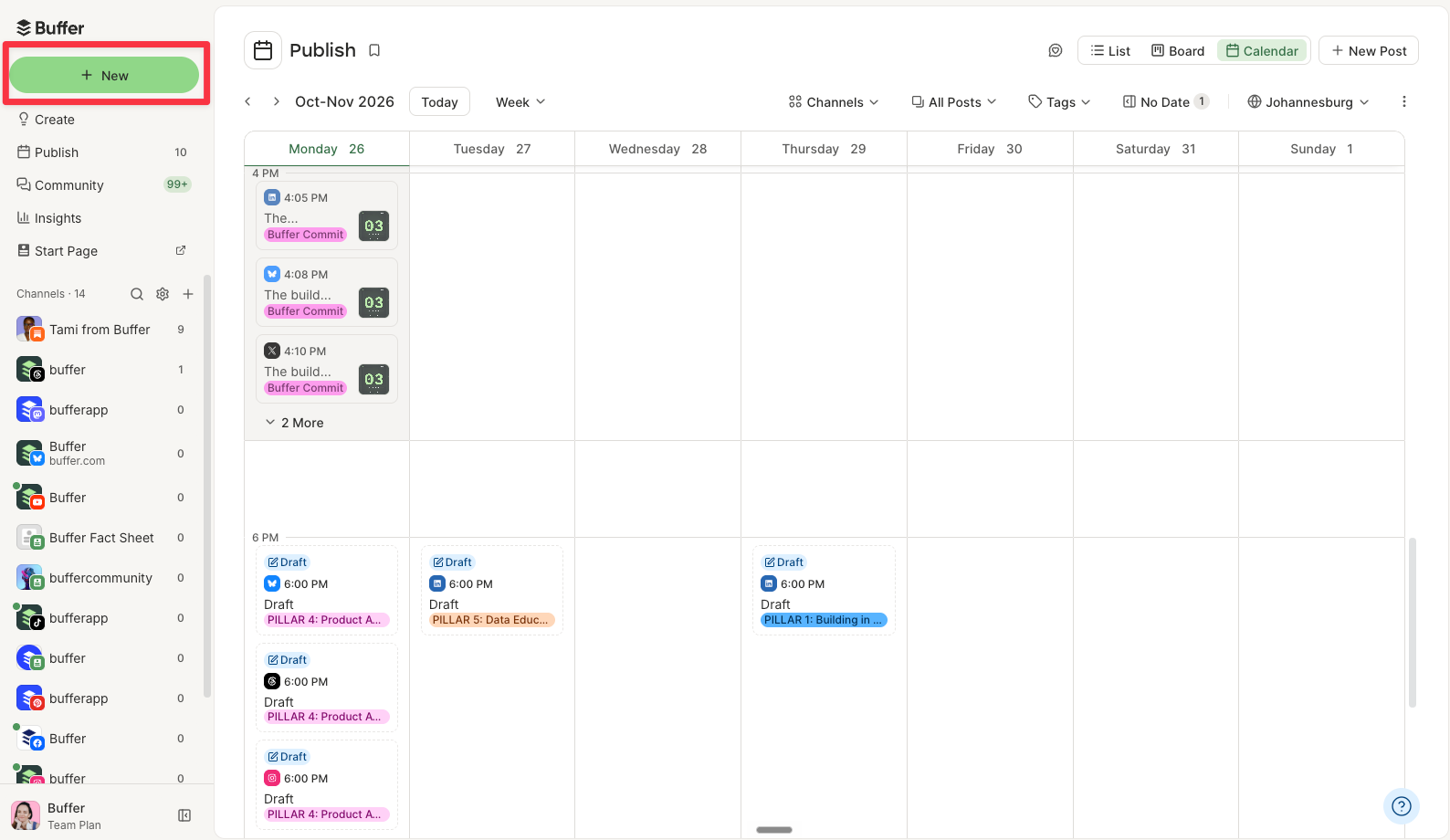The height and width of the screenshot is (840, 1450).
Task: Select Buffer buffer.com channel avatar
Action: tap(29, 453)
